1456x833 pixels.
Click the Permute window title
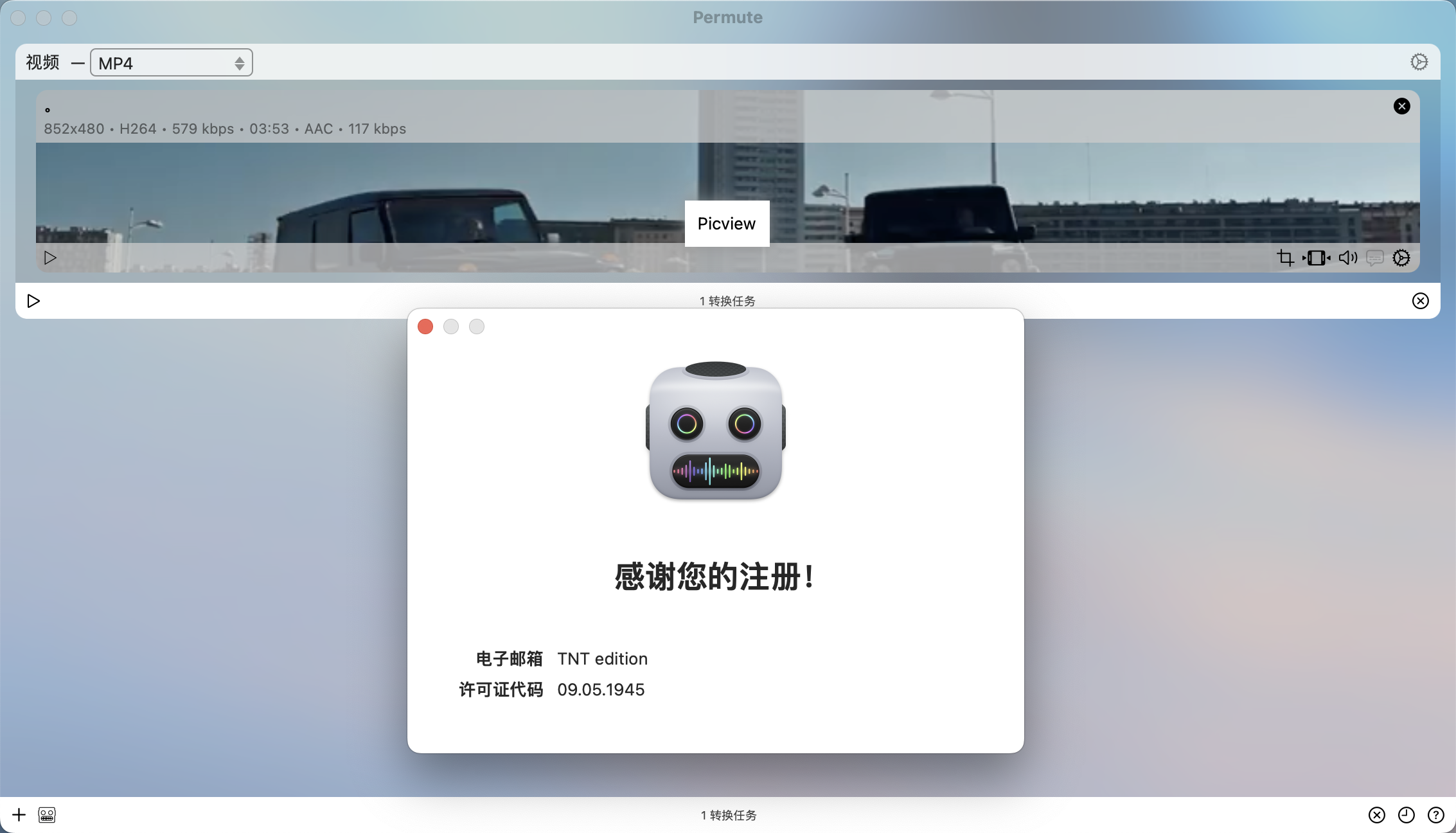[728, 17]
